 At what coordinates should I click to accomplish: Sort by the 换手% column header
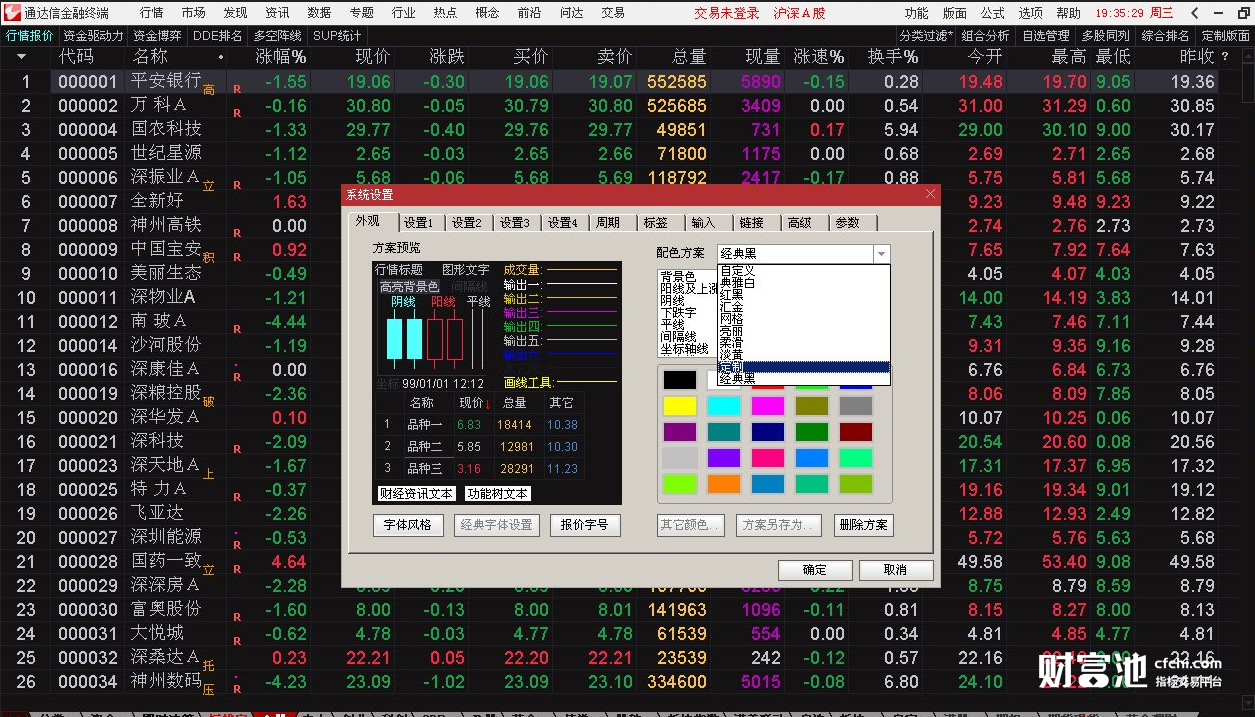893,57
